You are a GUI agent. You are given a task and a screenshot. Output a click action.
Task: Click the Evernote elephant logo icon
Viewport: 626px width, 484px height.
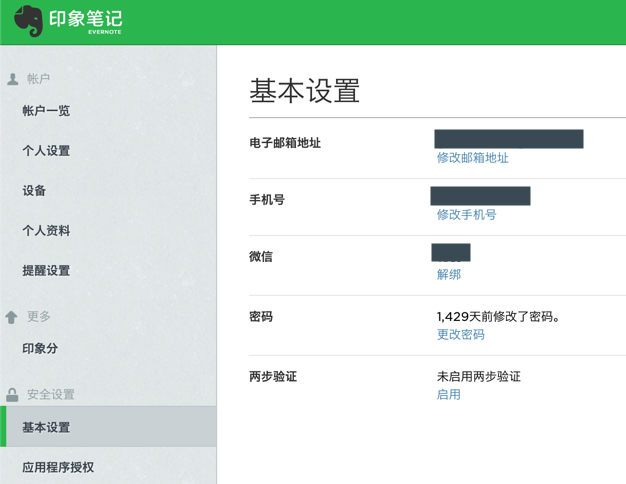click(x=28, y=21)
